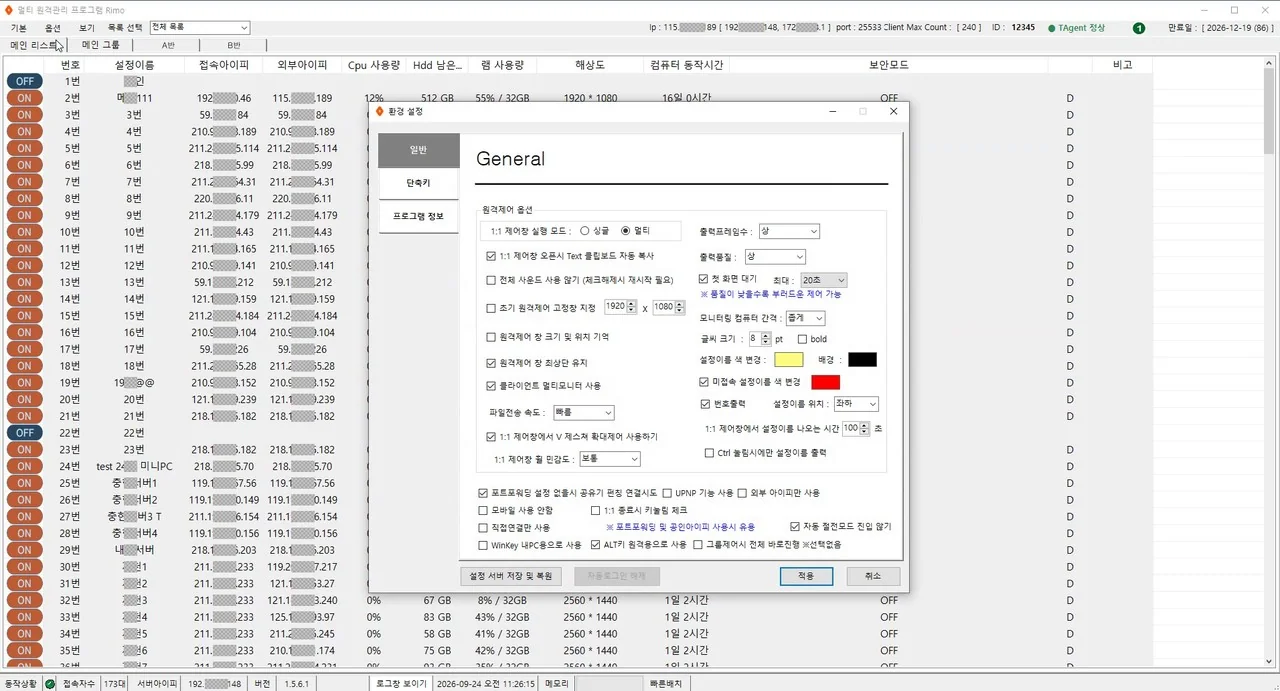Check 원격제어 창 크기 및 위치 기억
The image size is (1280, 691).
point(491,337)
